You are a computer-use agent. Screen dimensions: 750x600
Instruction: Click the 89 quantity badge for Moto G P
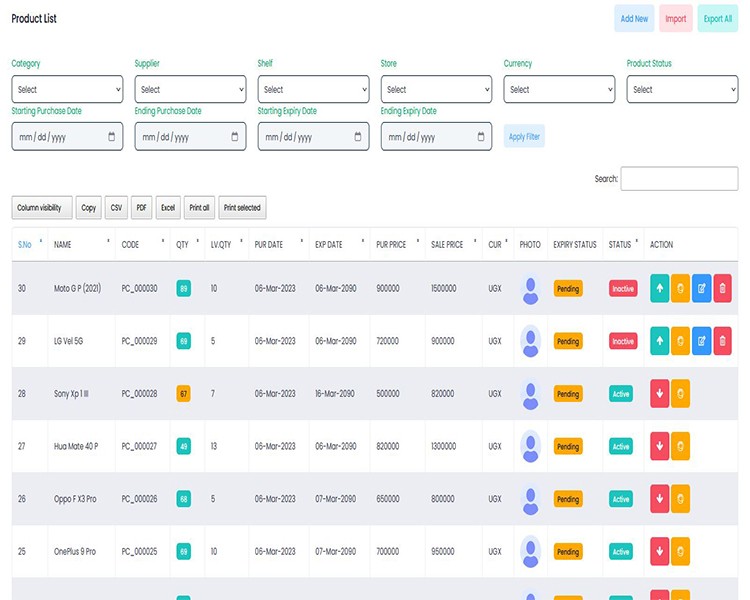(183, 289)
